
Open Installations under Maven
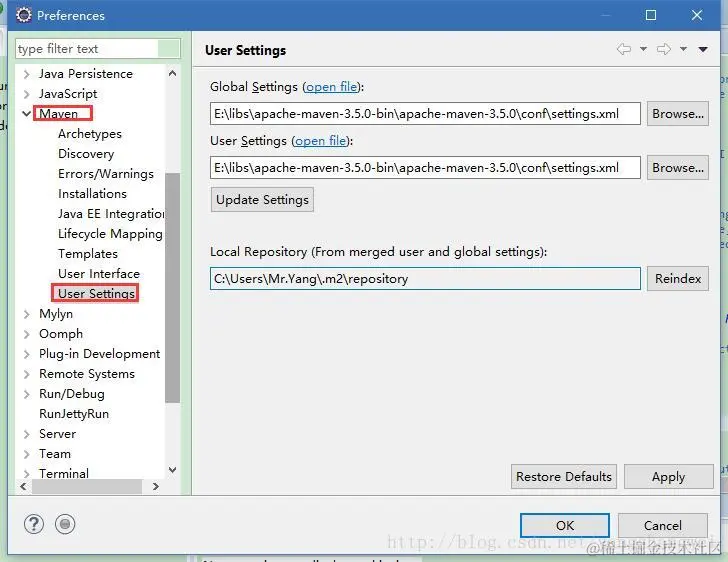click(92, 194)
